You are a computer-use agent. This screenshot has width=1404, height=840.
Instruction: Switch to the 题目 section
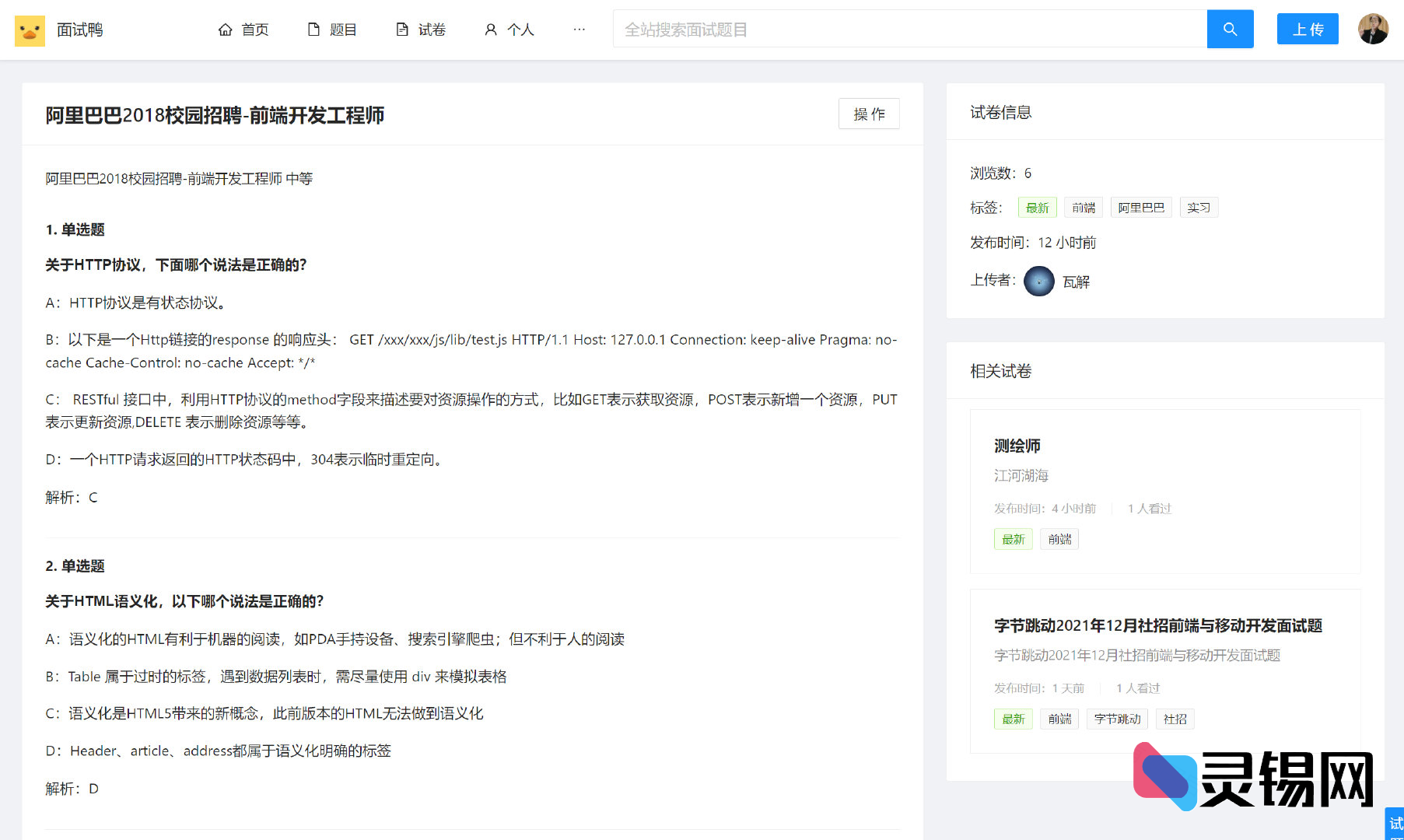pyautogui.click(x=342, y=29)
